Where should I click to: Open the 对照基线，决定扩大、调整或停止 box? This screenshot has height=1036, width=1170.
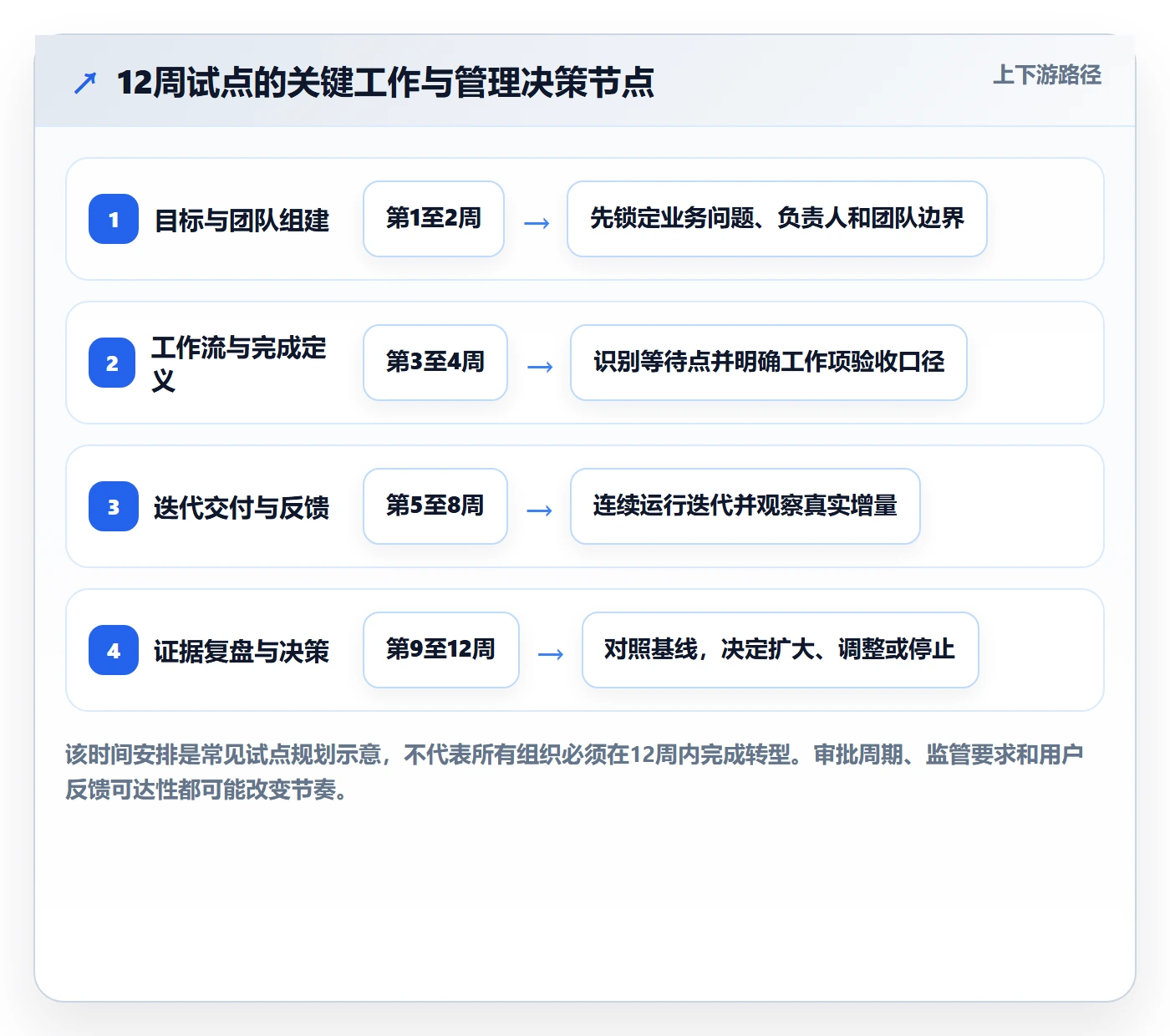coord(781,650)
